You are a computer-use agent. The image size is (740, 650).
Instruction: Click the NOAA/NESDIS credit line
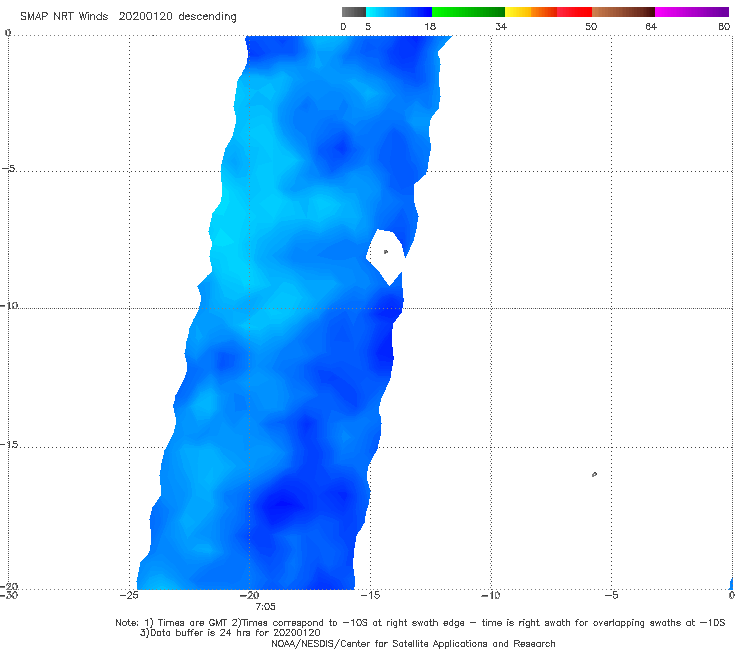point(413,644)
